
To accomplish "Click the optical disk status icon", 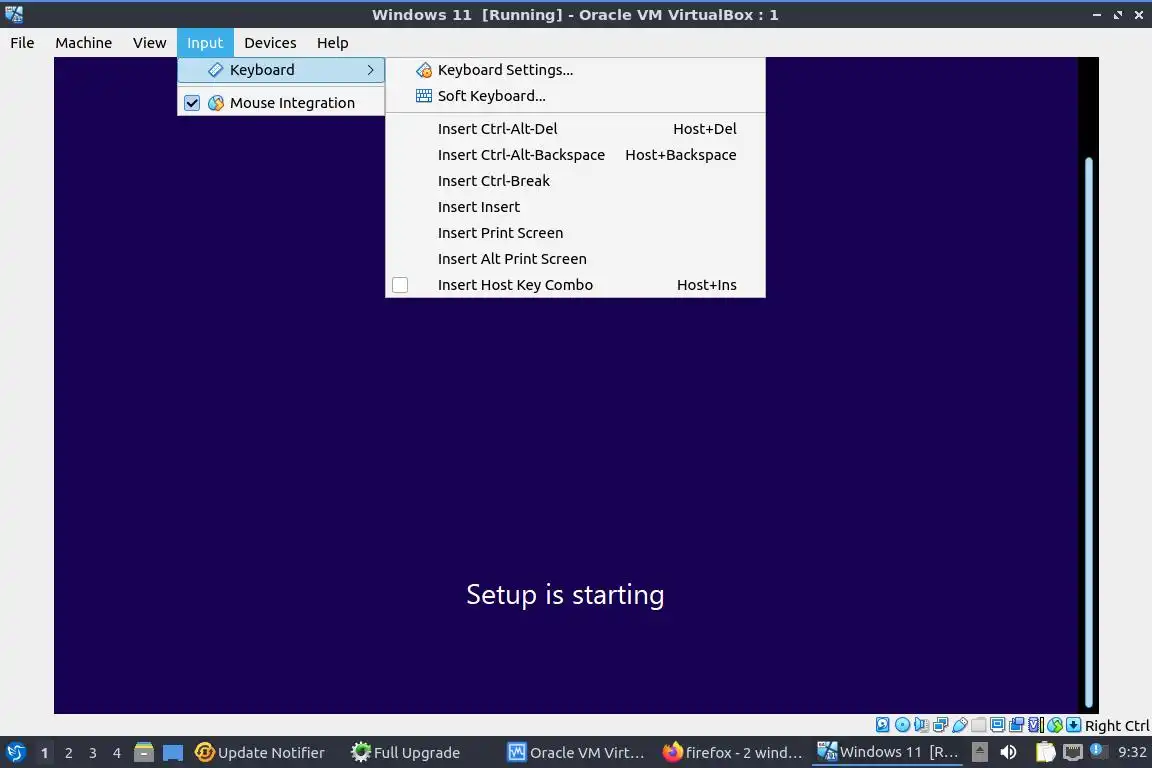I will (902, 725).
